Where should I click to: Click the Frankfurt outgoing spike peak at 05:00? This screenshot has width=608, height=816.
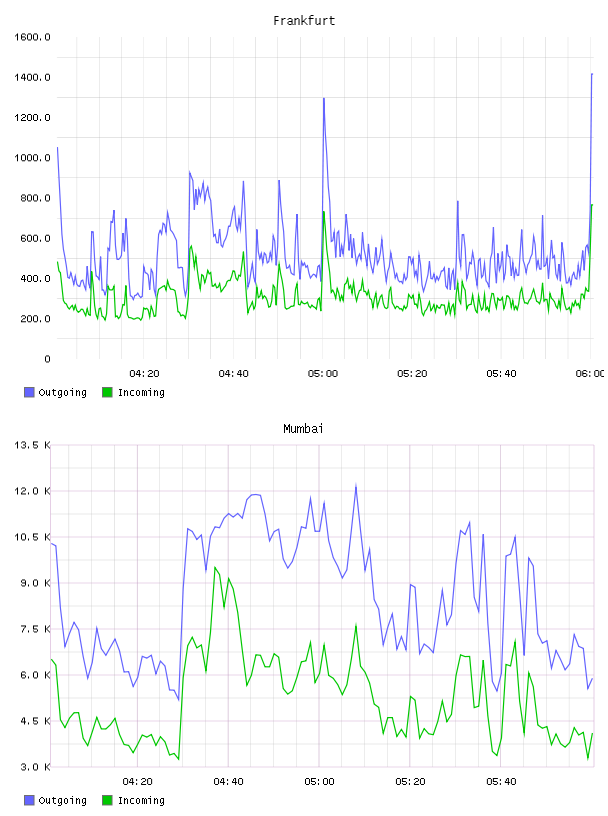(324, 99)
